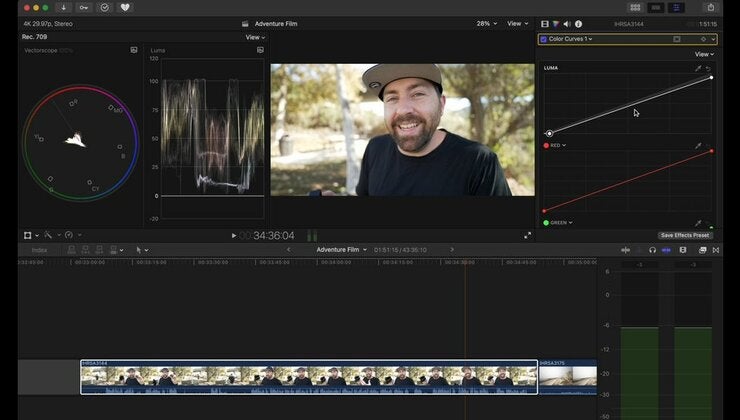
Task: Switch to the Video inspector tab
Action: pyautogui.click(x=545, y=24)
